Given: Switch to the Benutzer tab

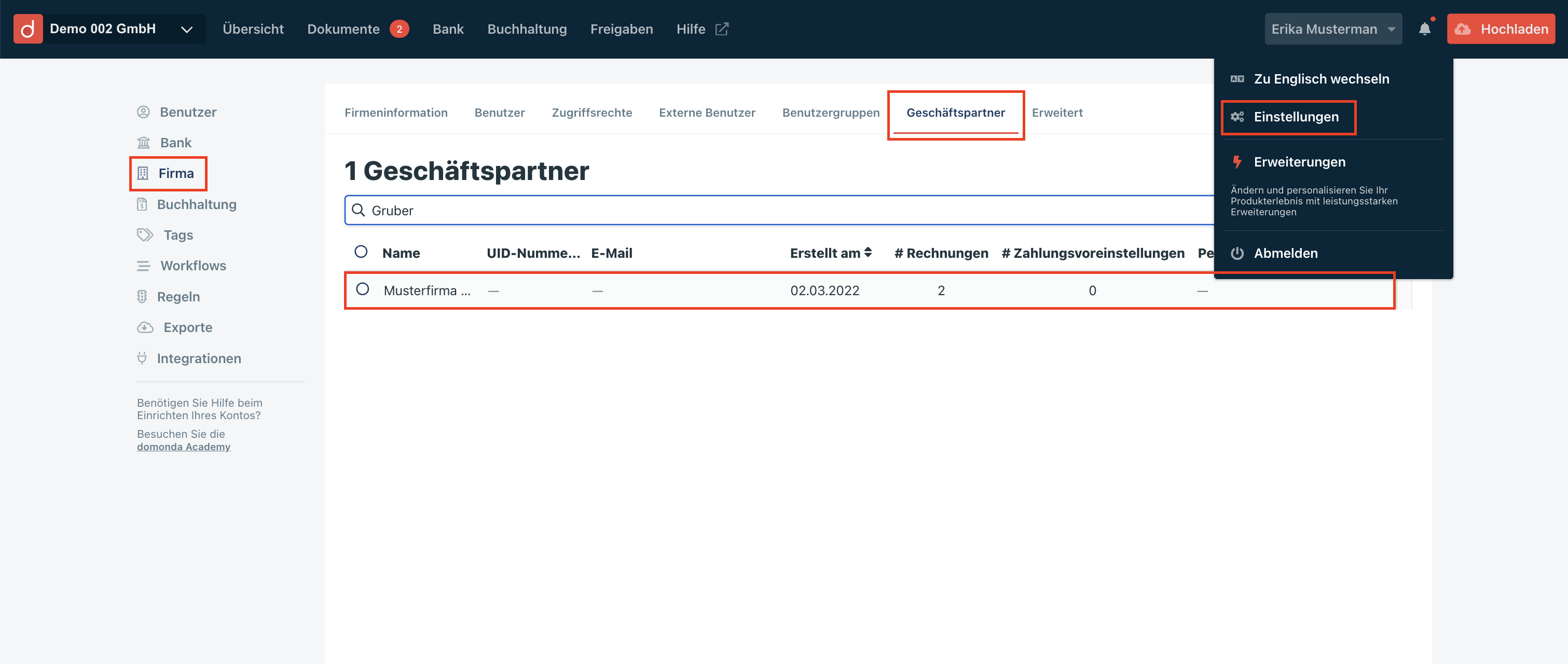Looking at the screenshot, I should coord(500,113).
